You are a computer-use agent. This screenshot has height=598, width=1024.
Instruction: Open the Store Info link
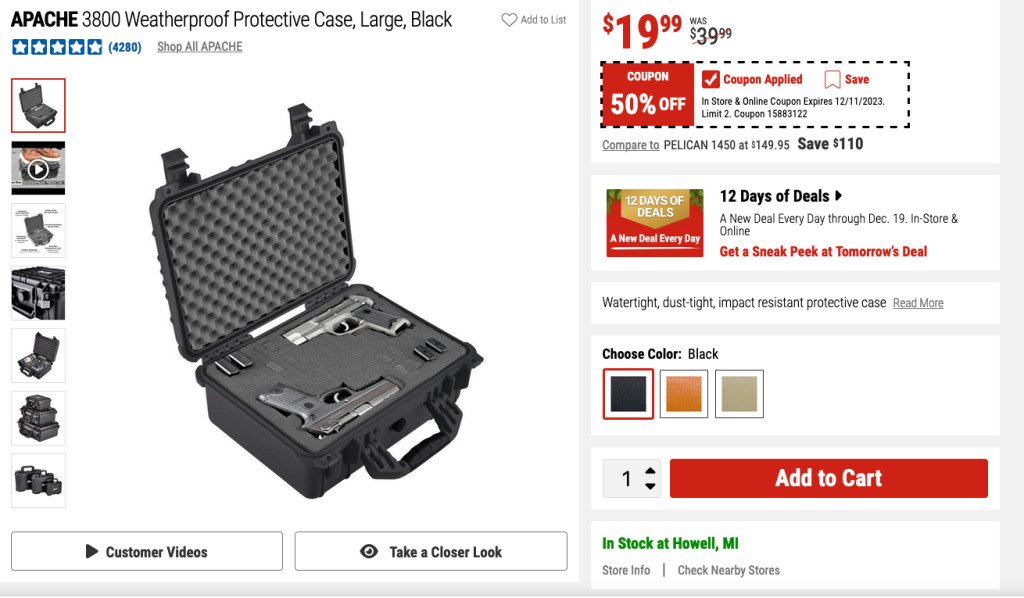point(626,570)
